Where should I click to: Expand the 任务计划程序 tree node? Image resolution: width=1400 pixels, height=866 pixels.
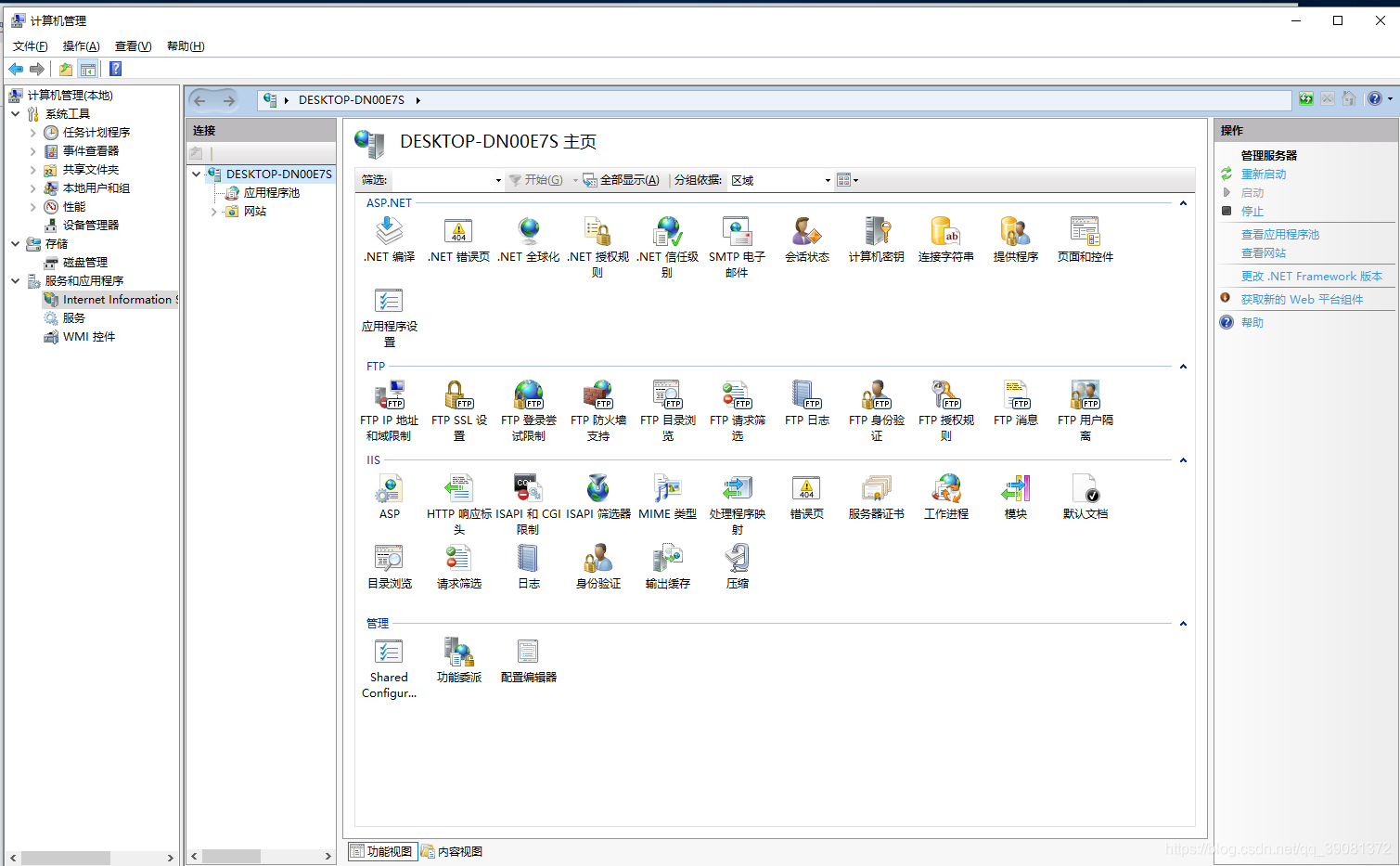[x=33, y=132]
